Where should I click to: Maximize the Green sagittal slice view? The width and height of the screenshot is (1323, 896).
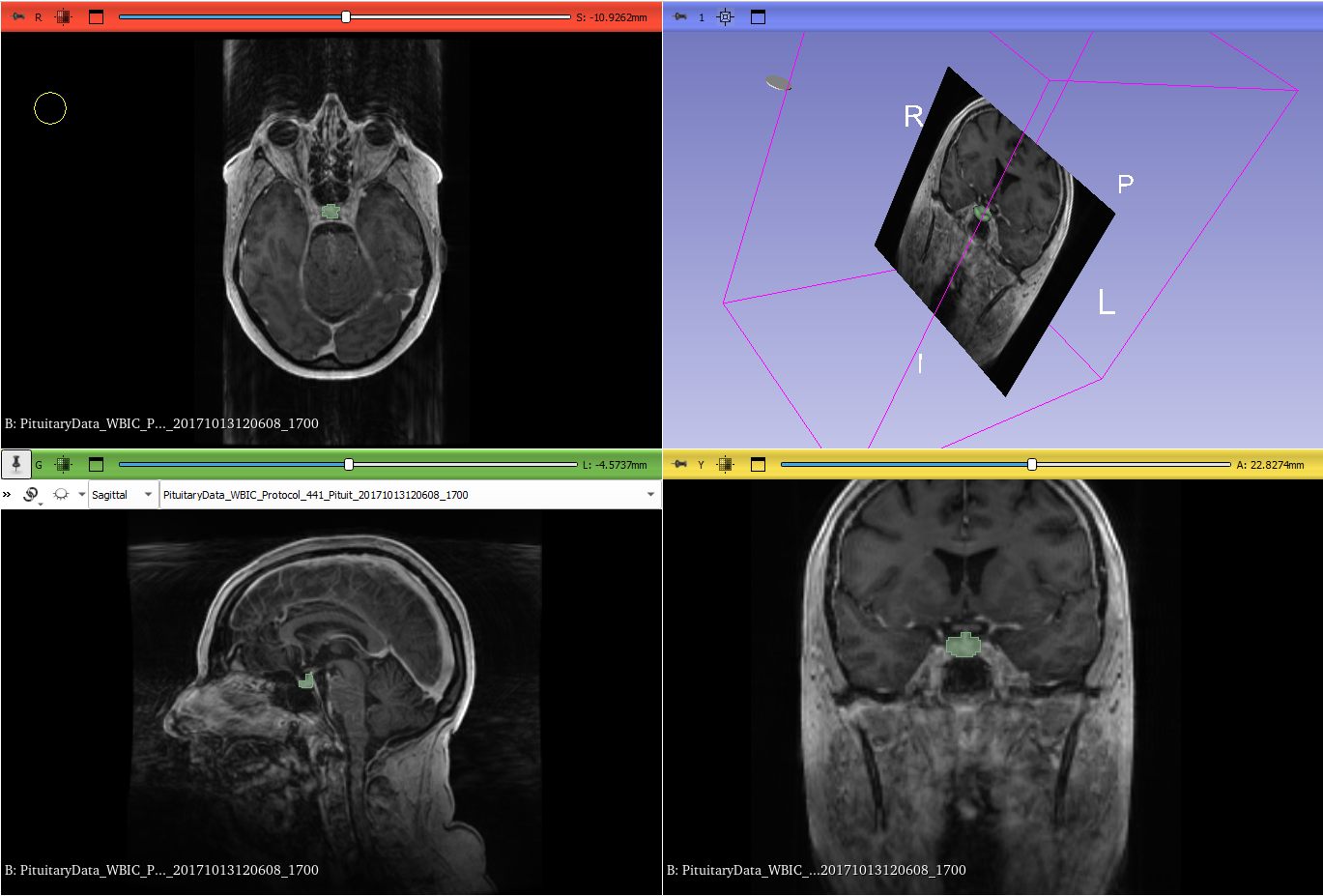tap(96, 464)
